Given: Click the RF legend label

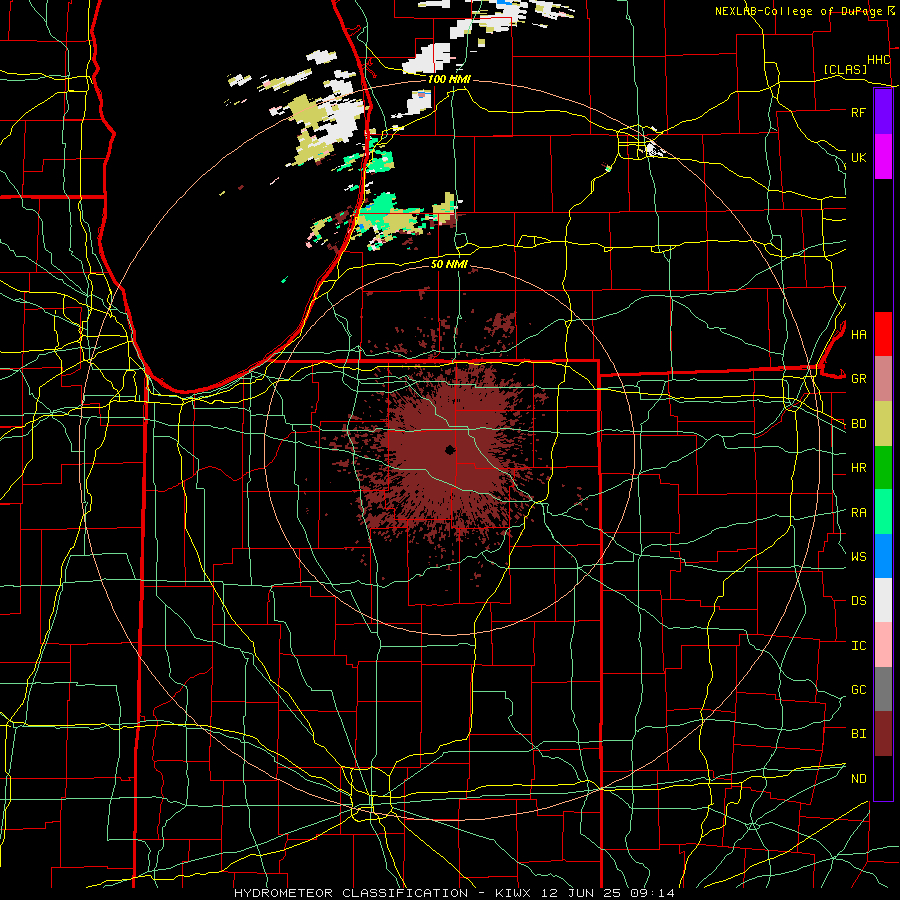Looking at the screenshot, I should (858, 112).
